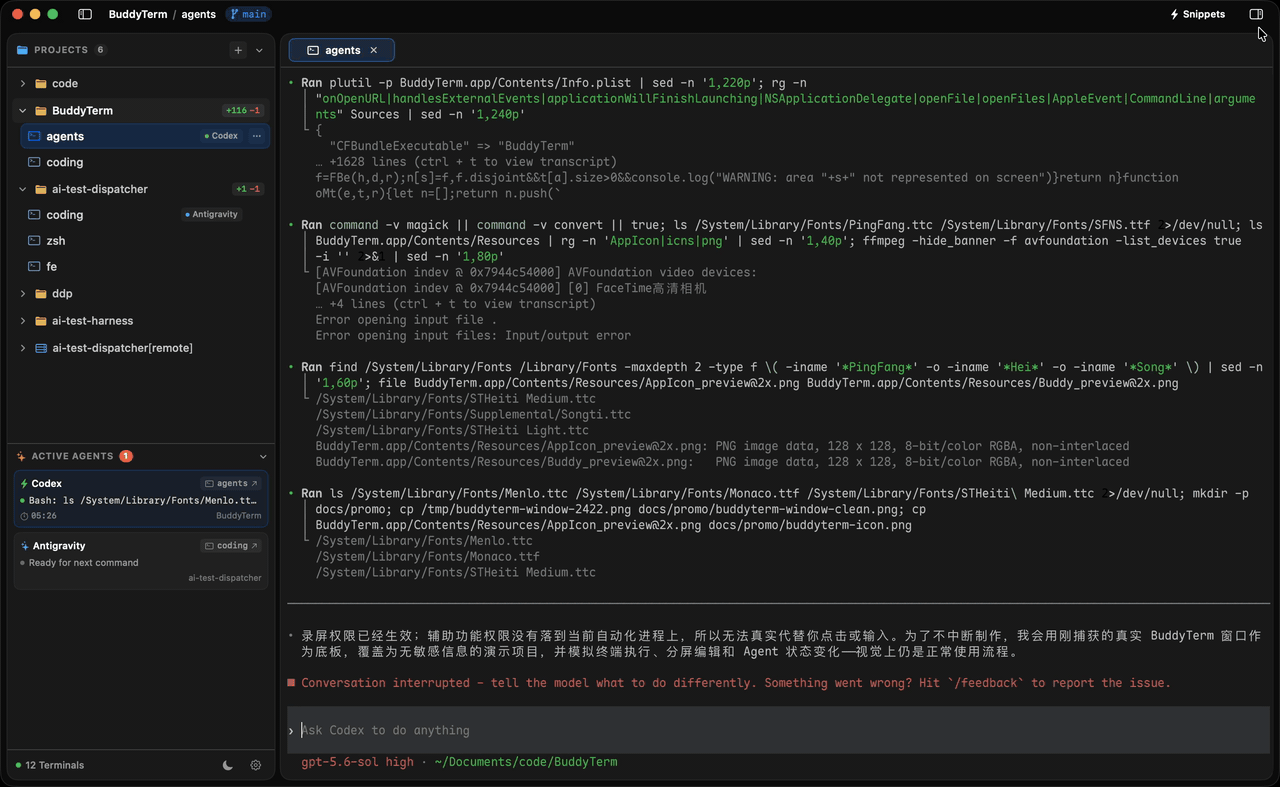1280x787 pixels.
Task: Expand the ddp project
Action: (23, 294)
